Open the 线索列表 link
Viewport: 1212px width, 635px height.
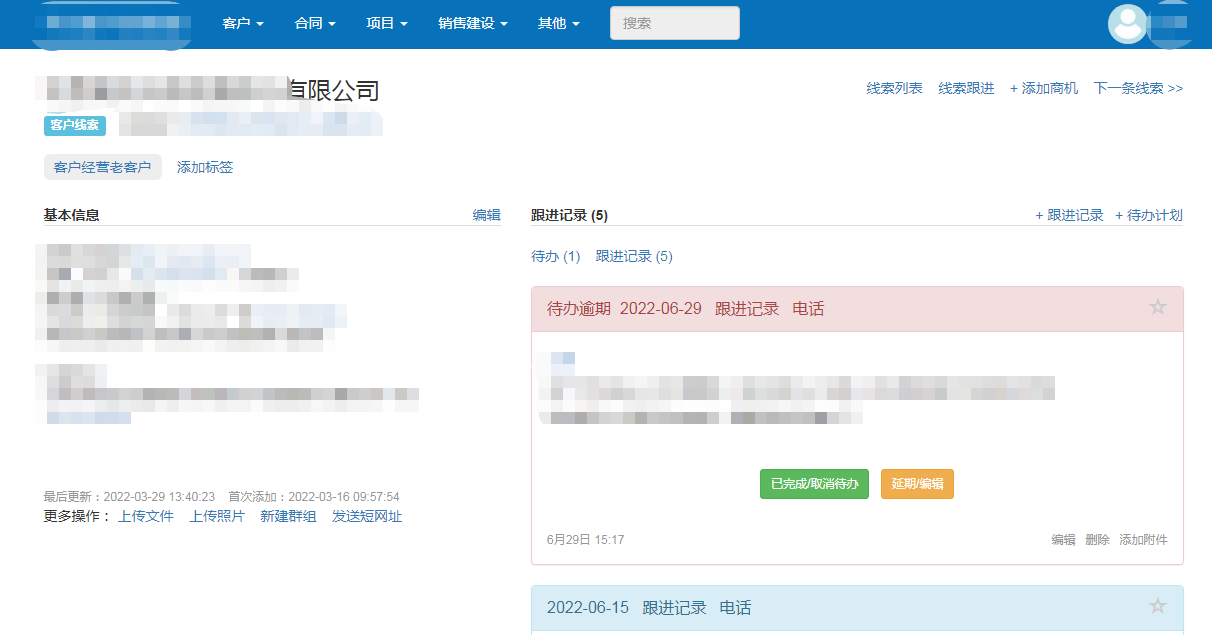tap(894, 88)
